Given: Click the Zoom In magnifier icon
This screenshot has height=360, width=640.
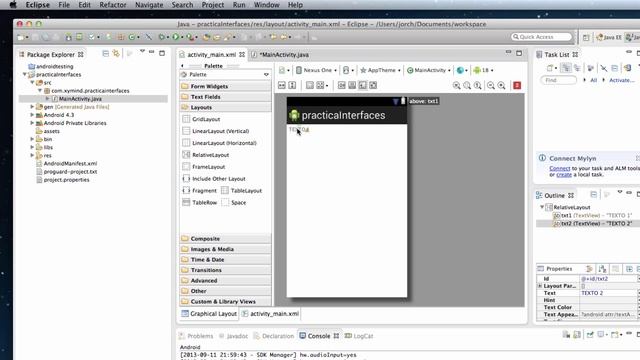Looking at the screenshot, I should click(501, 85).
